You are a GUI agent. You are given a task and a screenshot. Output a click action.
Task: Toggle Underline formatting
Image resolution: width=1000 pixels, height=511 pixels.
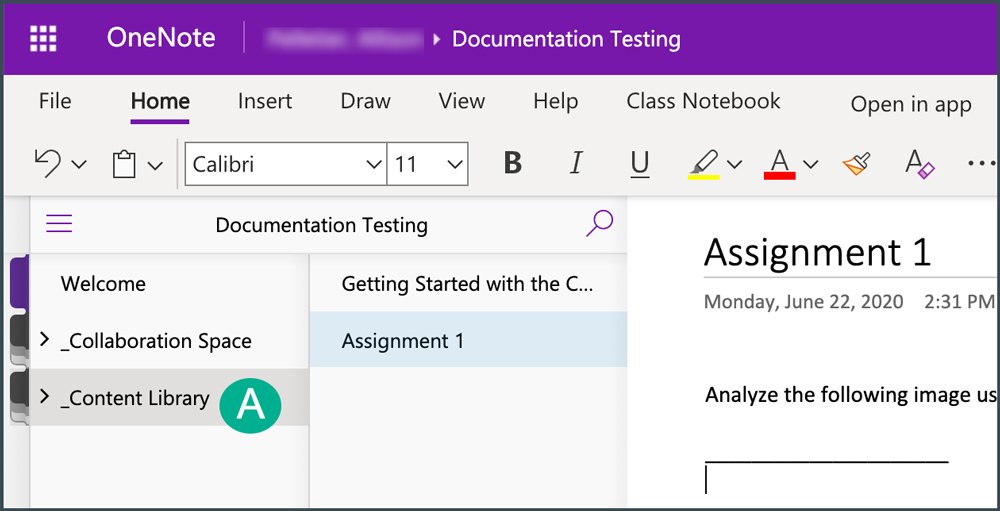click(x=640, y=165)
